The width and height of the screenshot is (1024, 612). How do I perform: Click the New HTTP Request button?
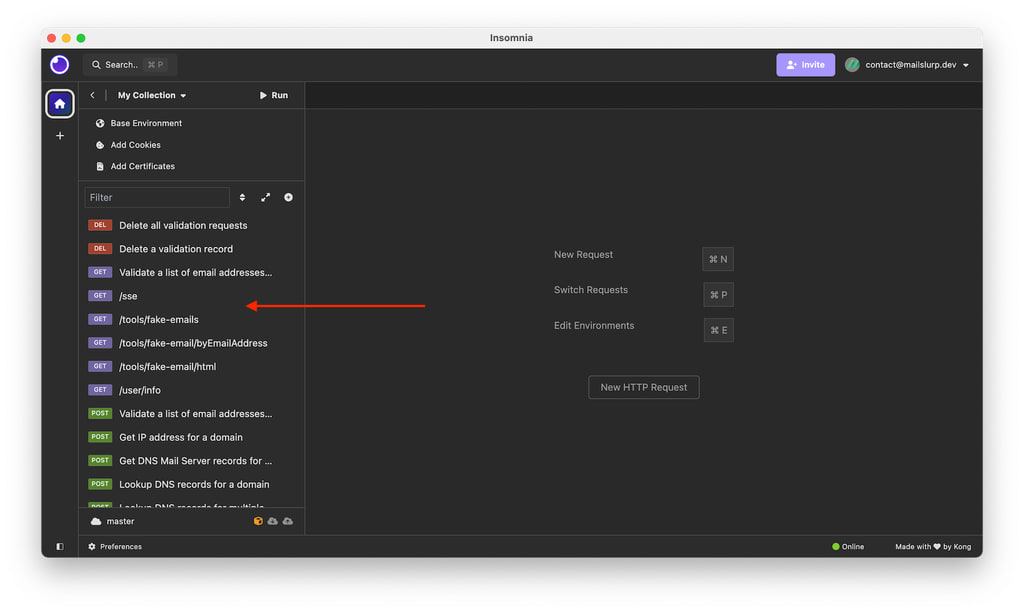point(643,387)
